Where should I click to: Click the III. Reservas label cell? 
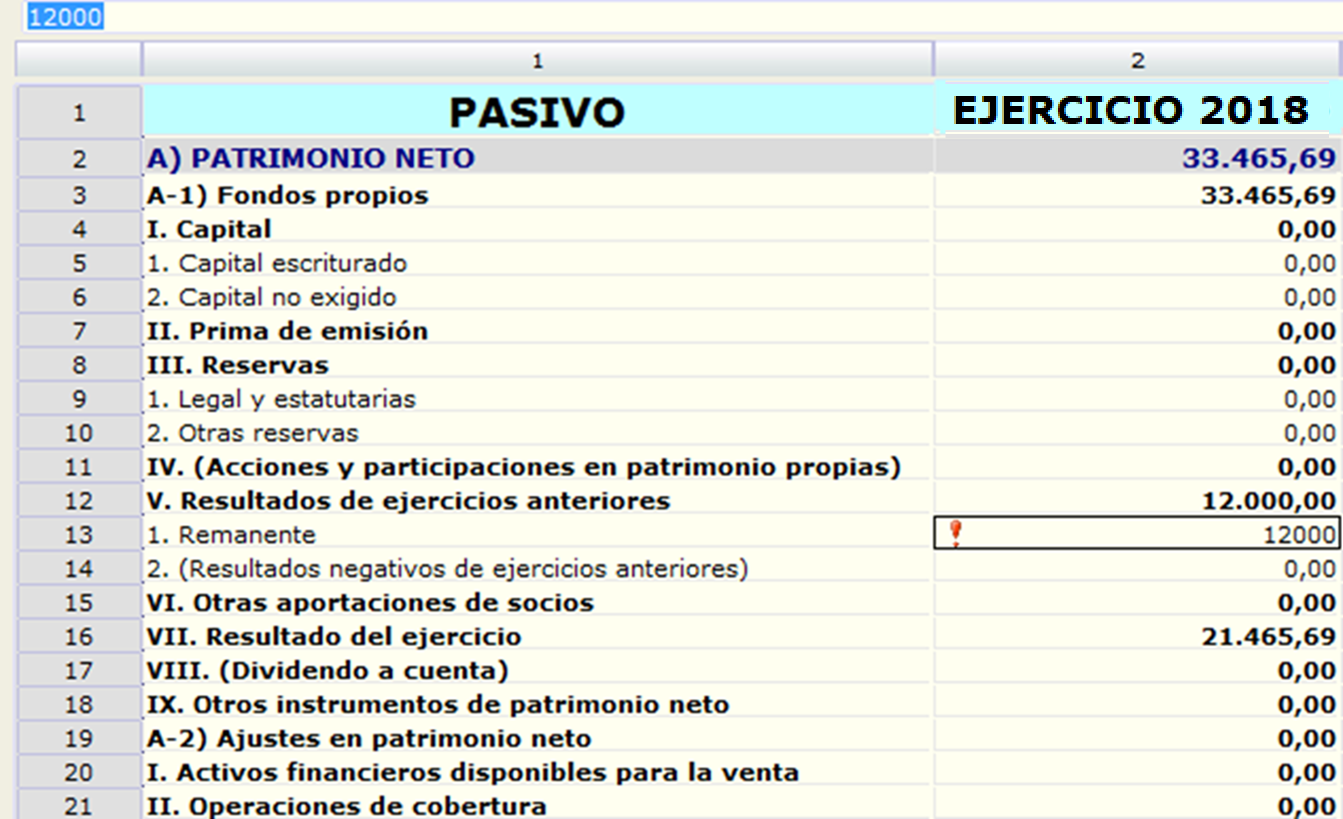click(x=538, y=365)
